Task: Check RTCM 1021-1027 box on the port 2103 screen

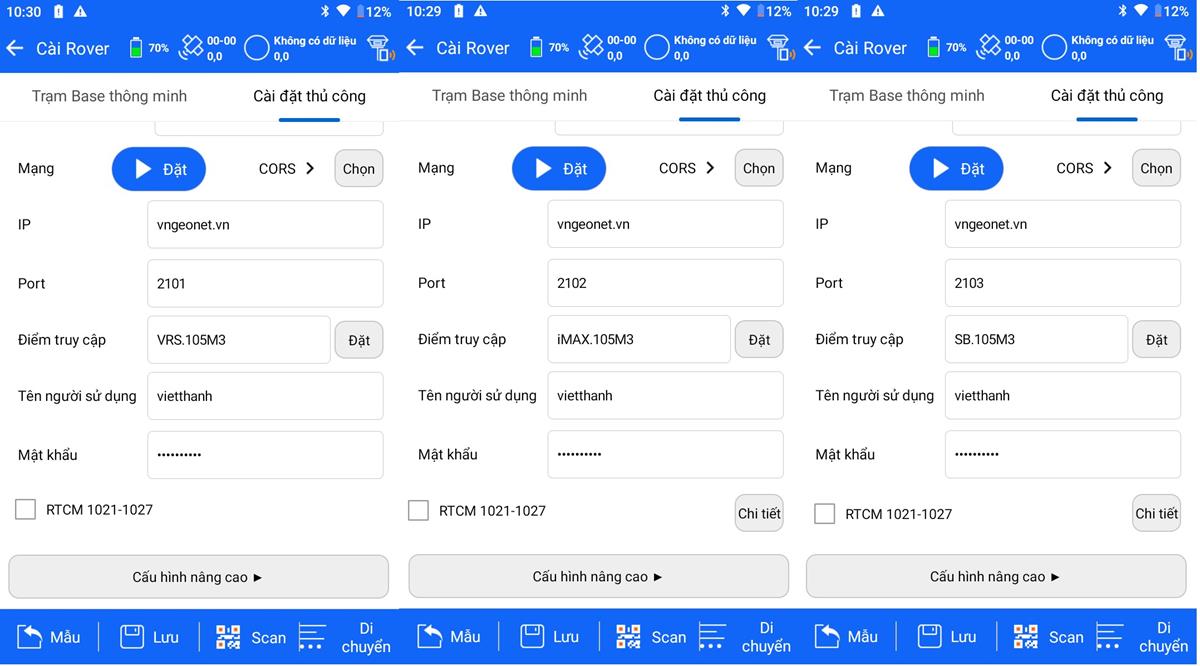Action: (824, 514)
